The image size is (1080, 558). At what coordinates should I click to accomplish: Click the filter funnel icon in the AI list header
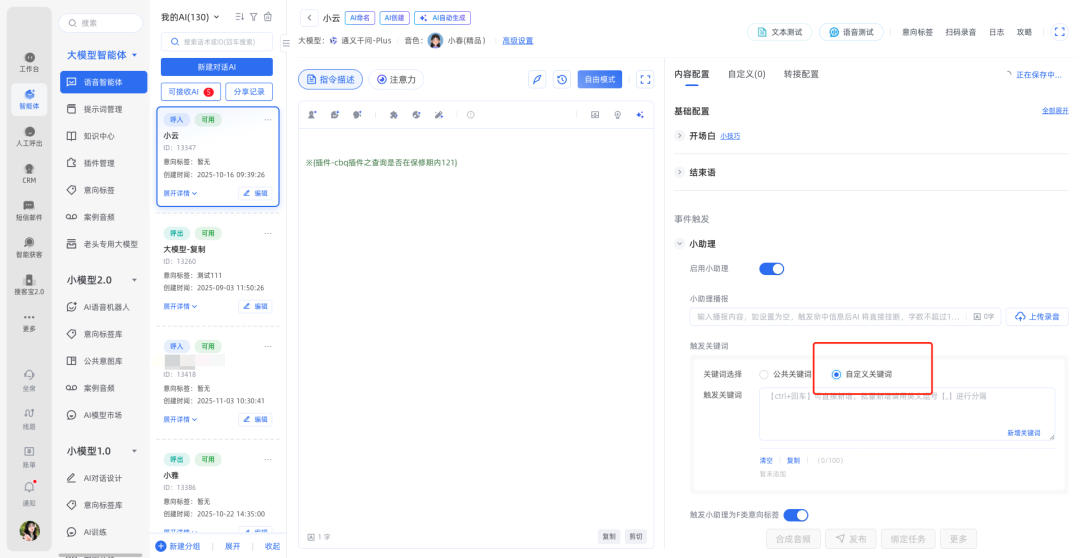[x=253, y=17]
